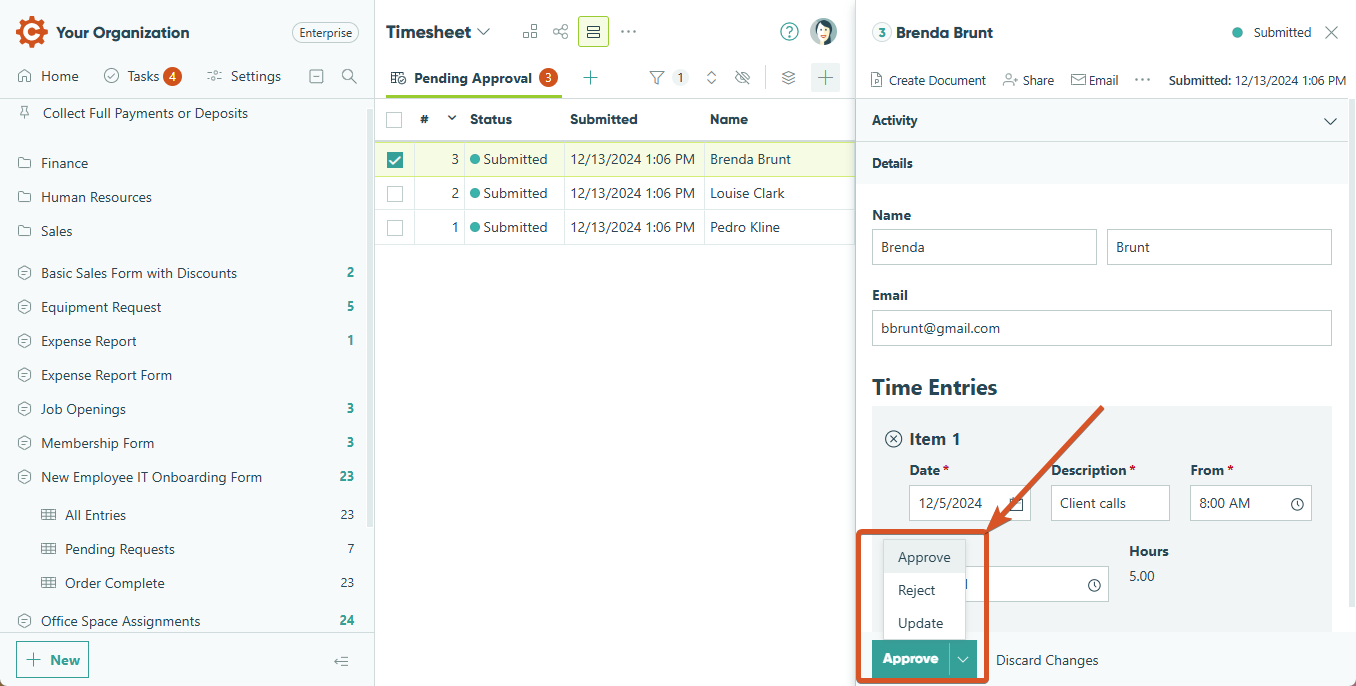Open Louise Clark entry row

[615, 193]
